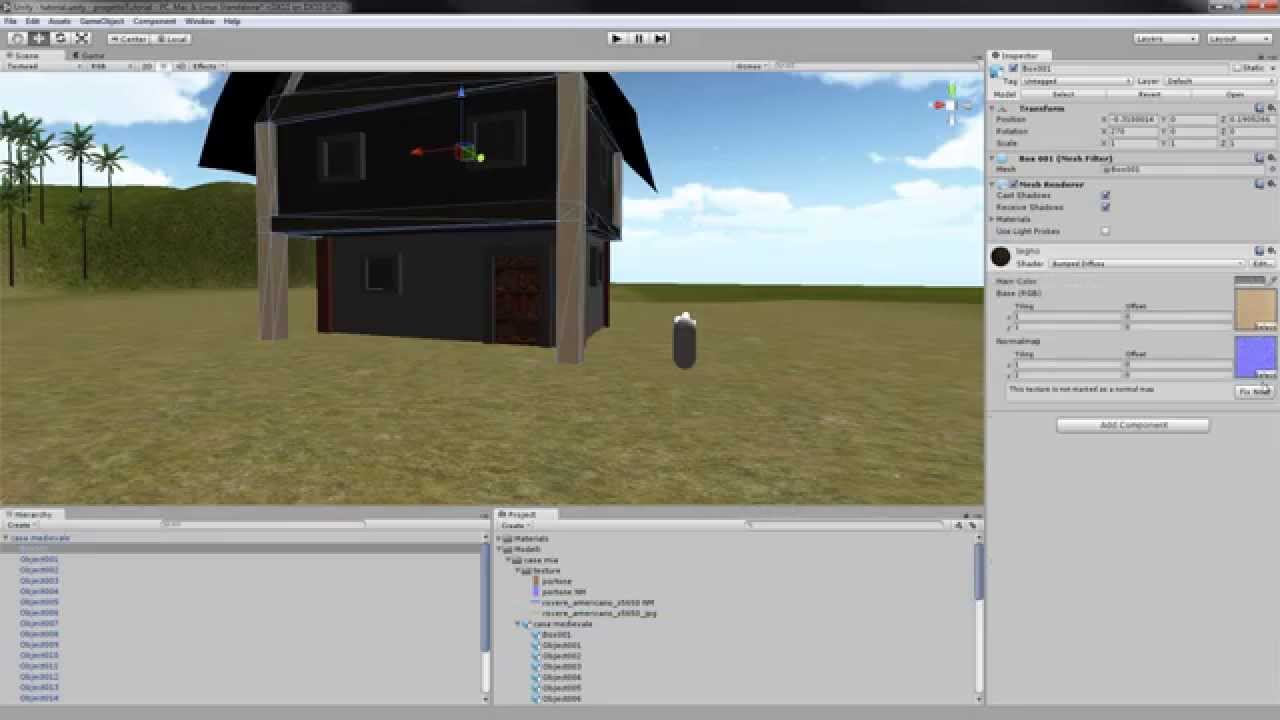Toggle pivot Center button
The image size is (1280, 720).
pyautogui.click(x=128, y=39)
